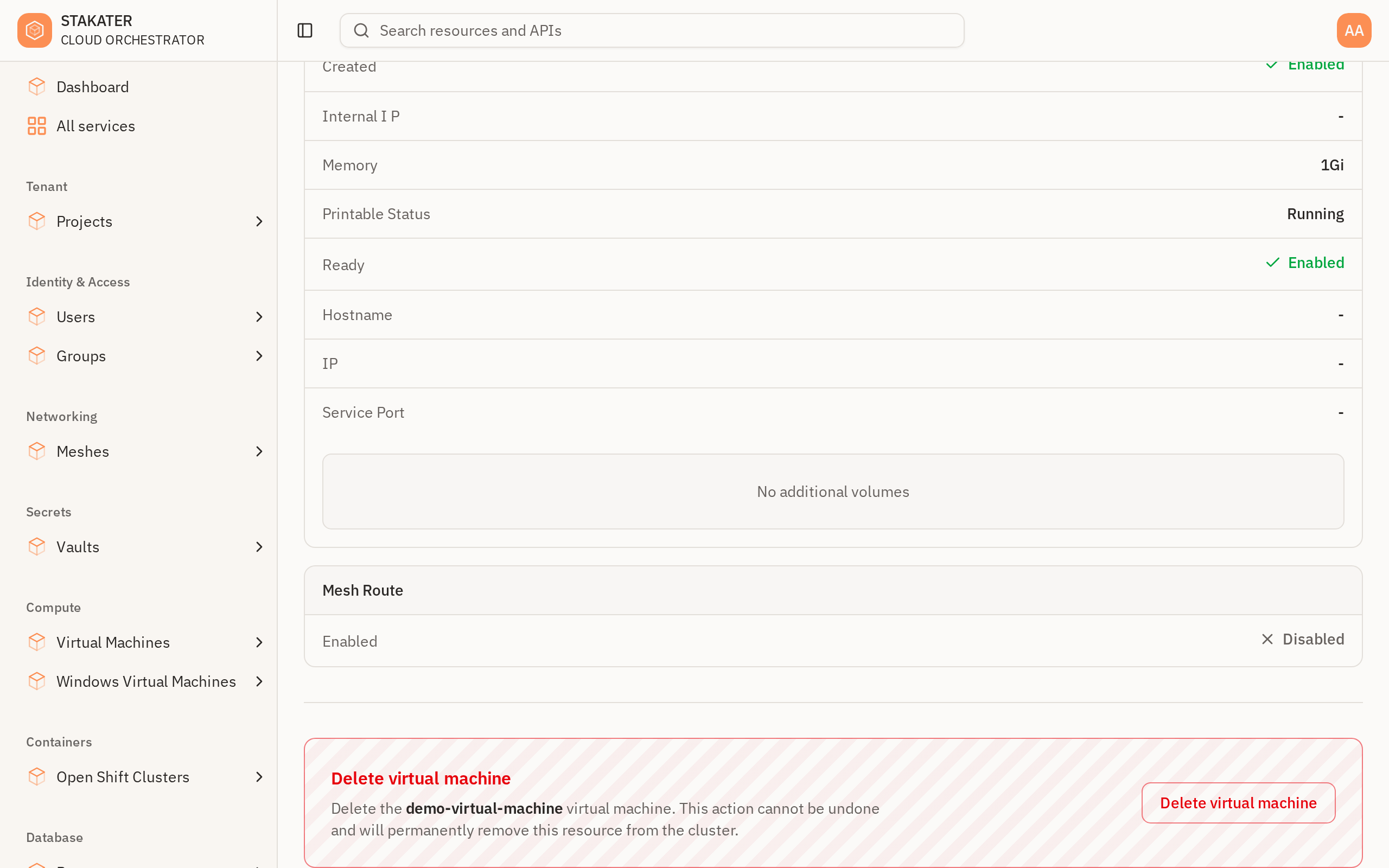Select the Meshes sidebar item
This screenshot has width=1389, height=868.
click(x=138, y=451)
